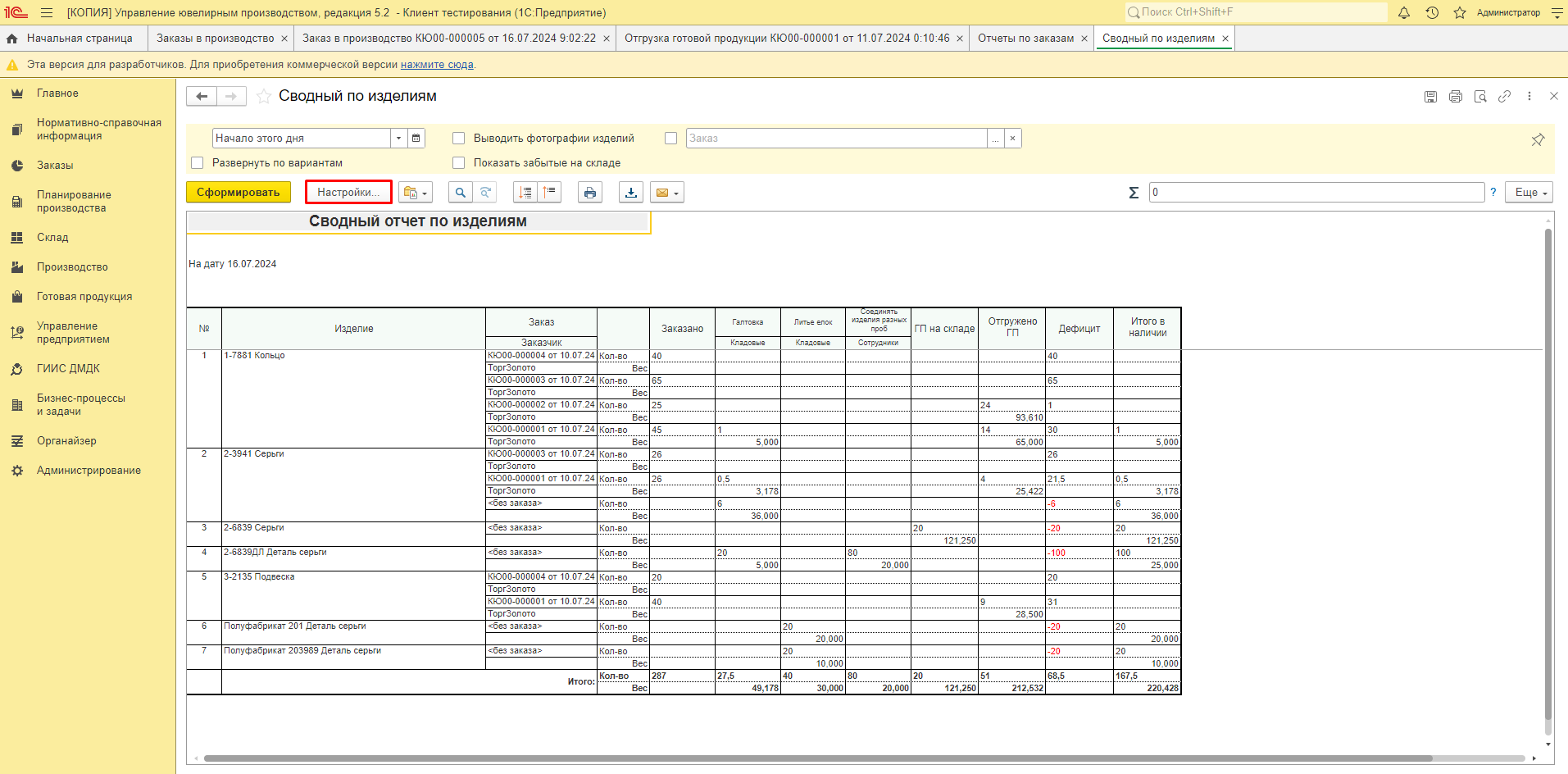Open Заказ selection ellipsis button
Screen dimensions: 1568x774
click(x=996, y=139)
